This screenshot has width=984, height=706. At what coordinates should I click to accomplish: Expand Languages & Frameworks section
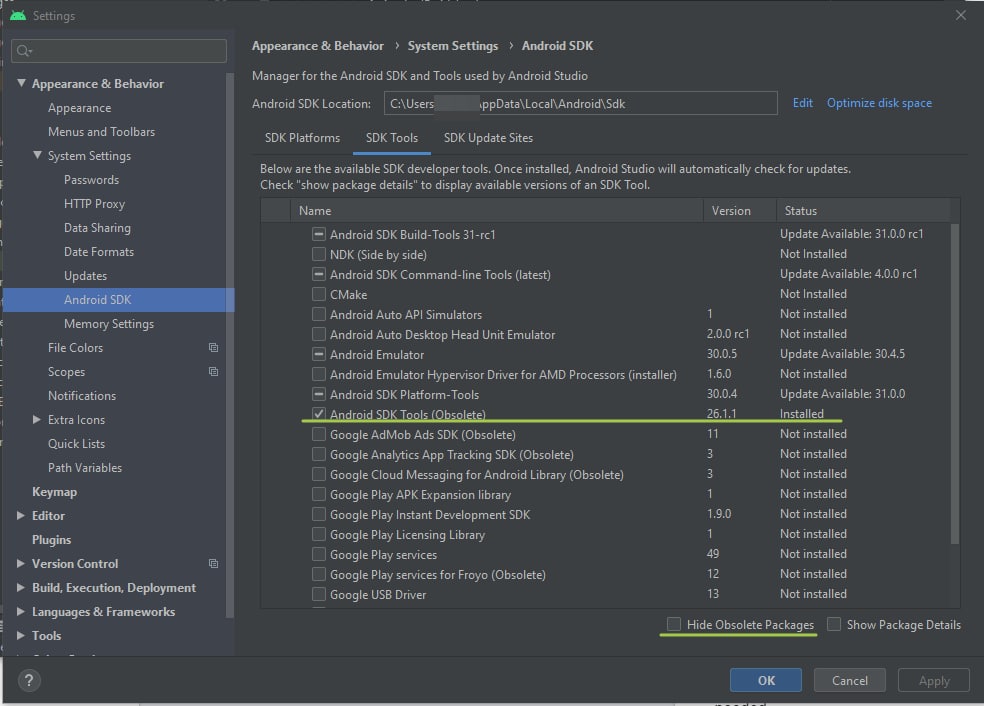21,611
